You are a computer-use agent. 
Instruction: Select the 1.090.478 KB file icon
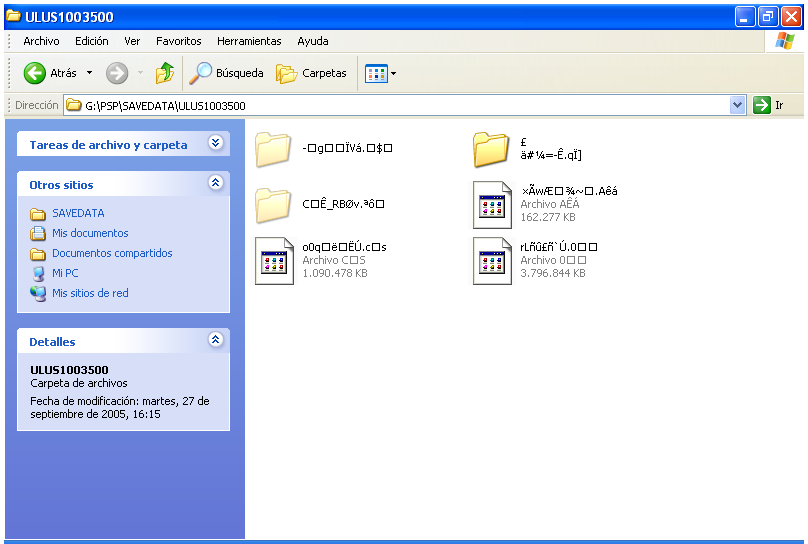click(x=274, y=261)
